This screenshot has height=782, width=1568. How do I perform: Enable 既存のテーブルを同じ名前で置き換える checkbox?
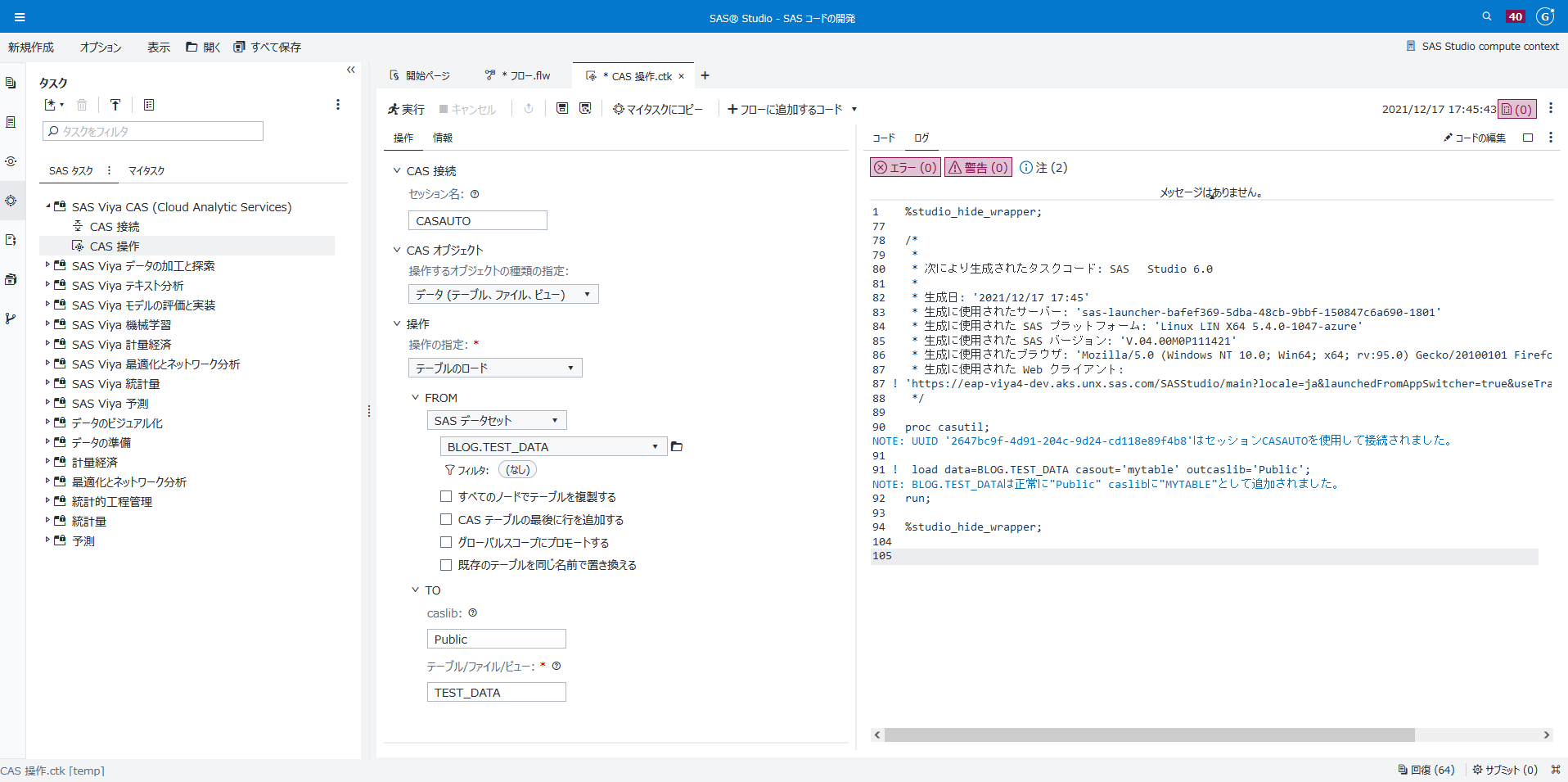coord(446,564)
